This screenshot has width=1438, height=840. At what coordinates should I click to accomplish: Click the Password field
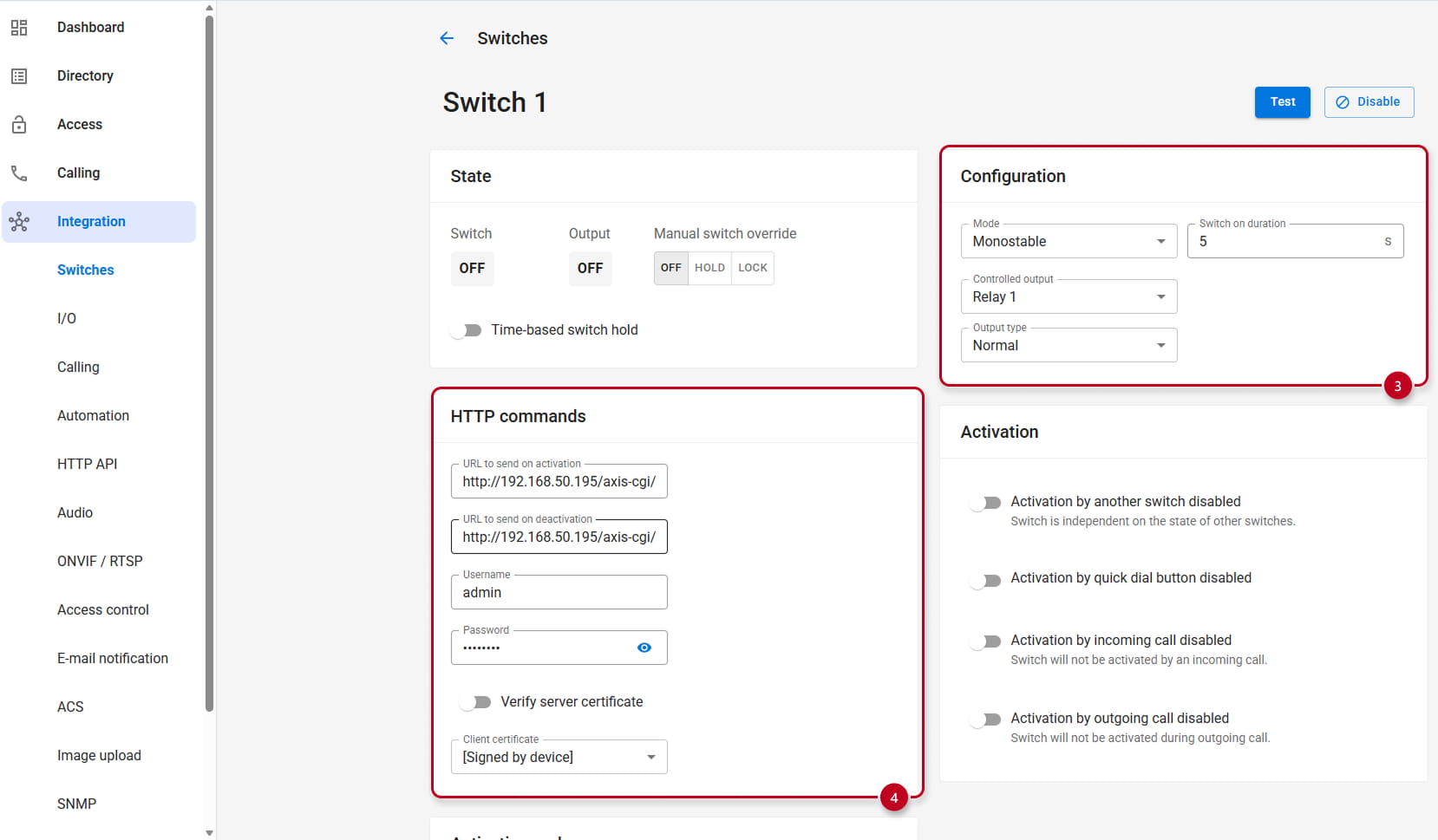(559, 648)
